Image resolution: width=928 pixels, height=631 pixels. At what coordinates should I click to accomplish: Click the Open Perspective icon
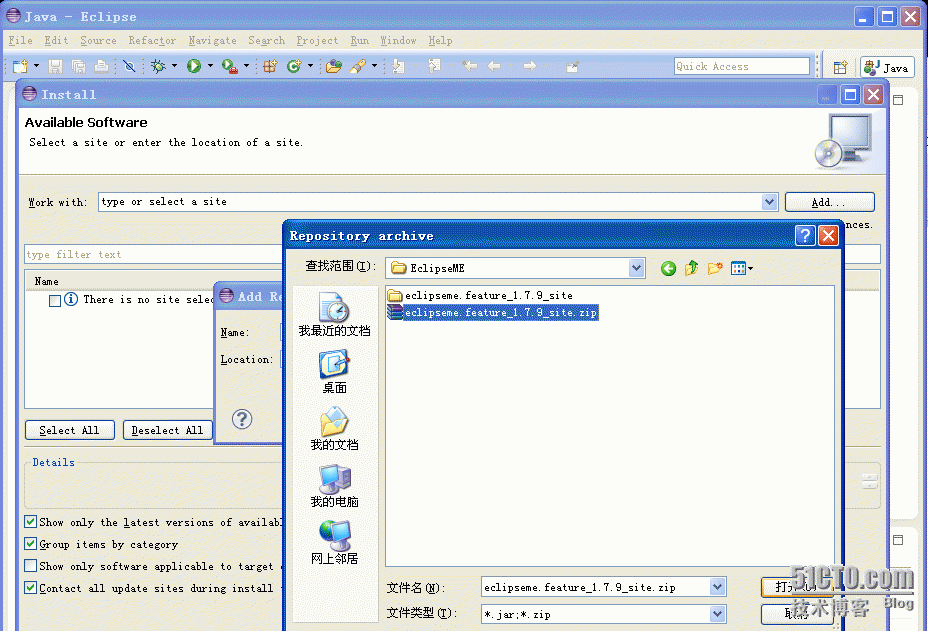pos(840,67)
